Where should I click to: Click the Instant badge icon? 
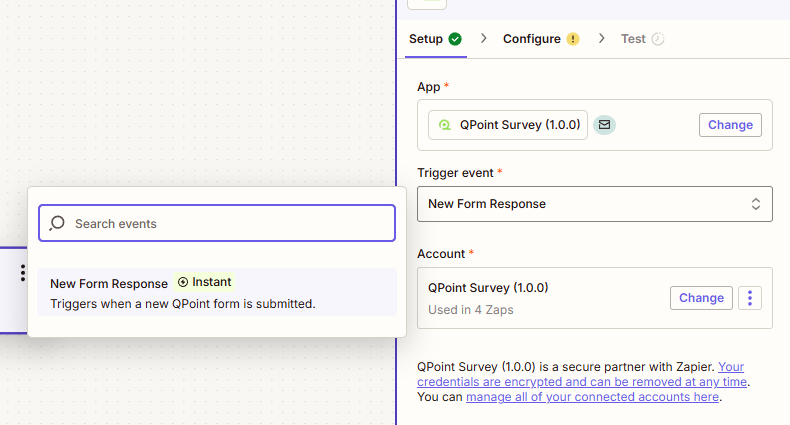(183, 282)
